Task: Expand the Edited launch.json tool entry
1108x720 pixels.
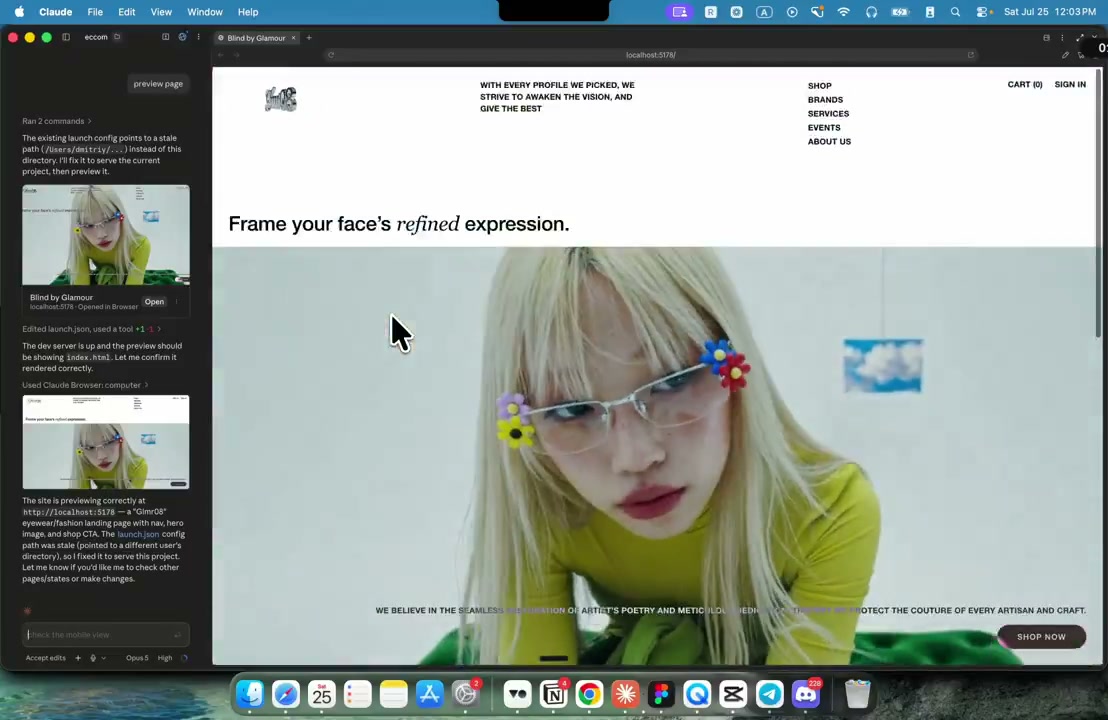Action: pyautogui.click(x=91, y=329)
